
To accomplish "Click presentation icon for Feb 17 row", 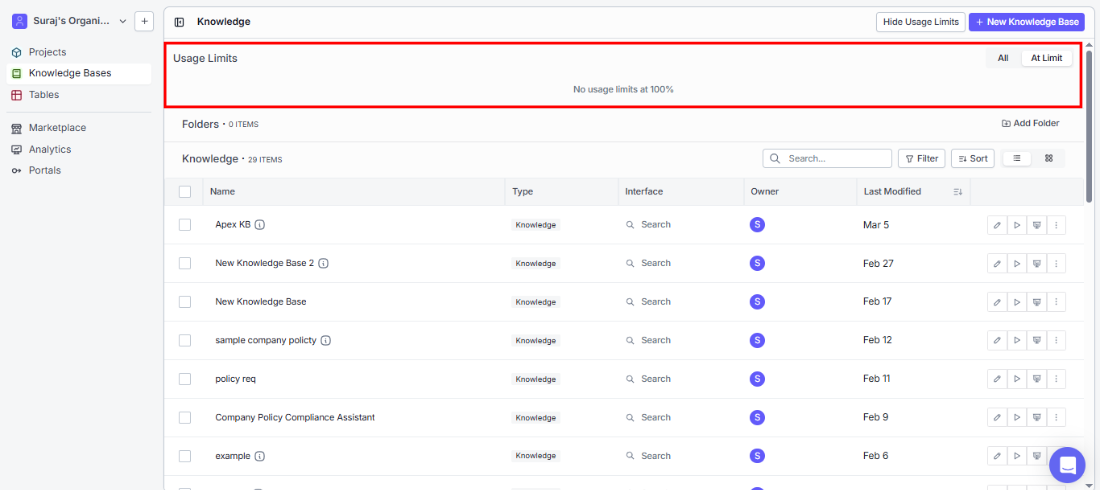I will pos(1036,302).
